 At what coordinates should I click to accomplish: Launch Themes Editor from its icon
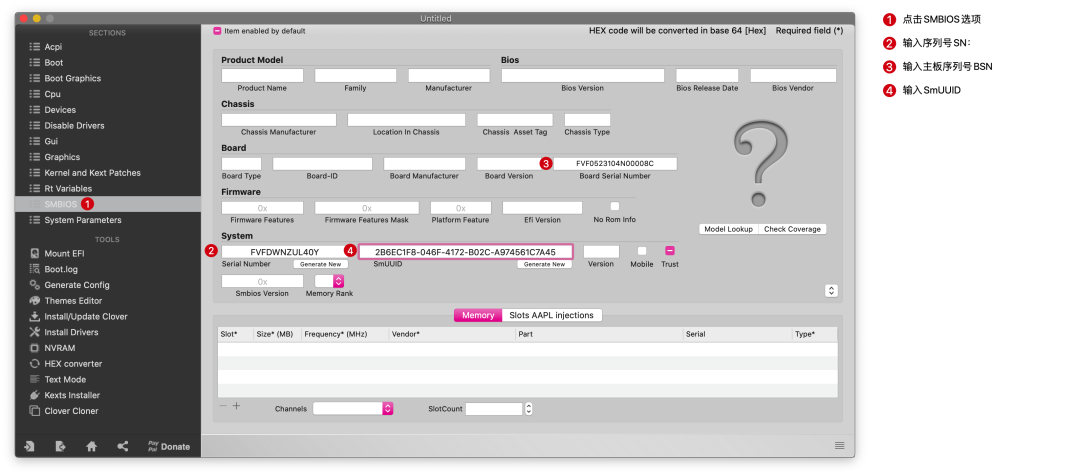34,301
